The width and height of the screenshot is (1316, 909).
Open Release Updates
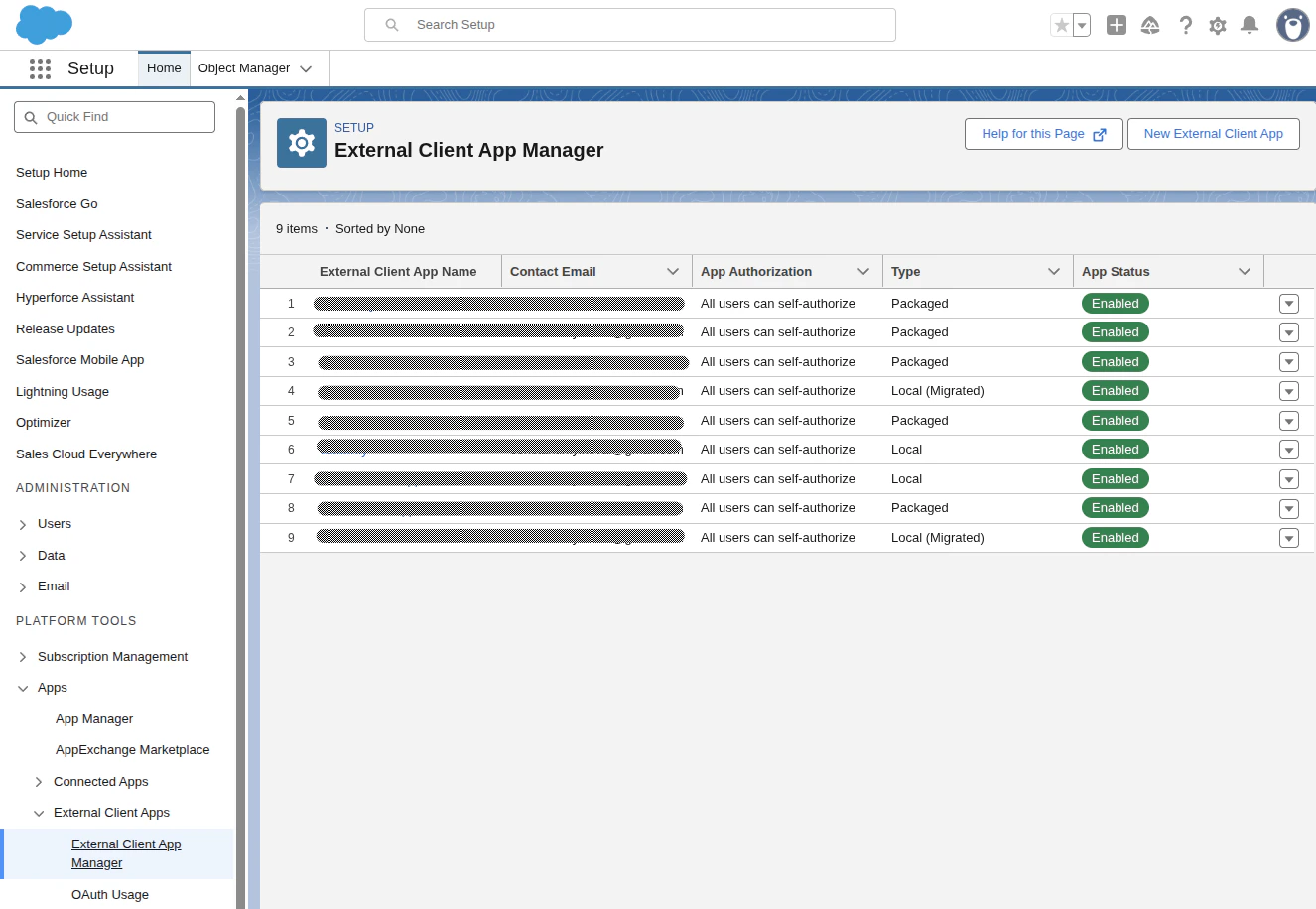click(x=66, y=329)
